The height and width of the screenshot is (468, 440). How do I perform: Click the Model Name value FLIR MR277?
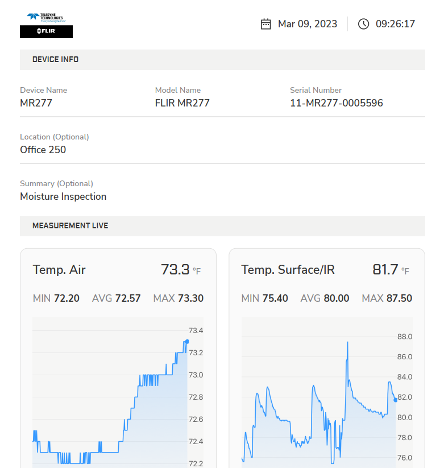[x=182, y=103]
